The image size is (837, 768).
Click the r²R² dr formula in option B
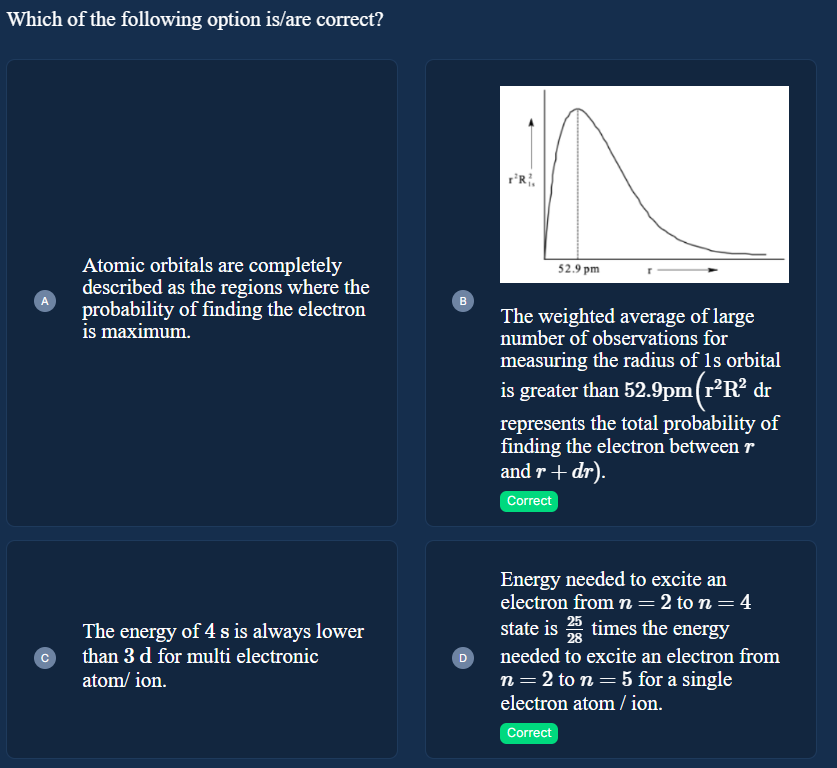coord(737,390)
